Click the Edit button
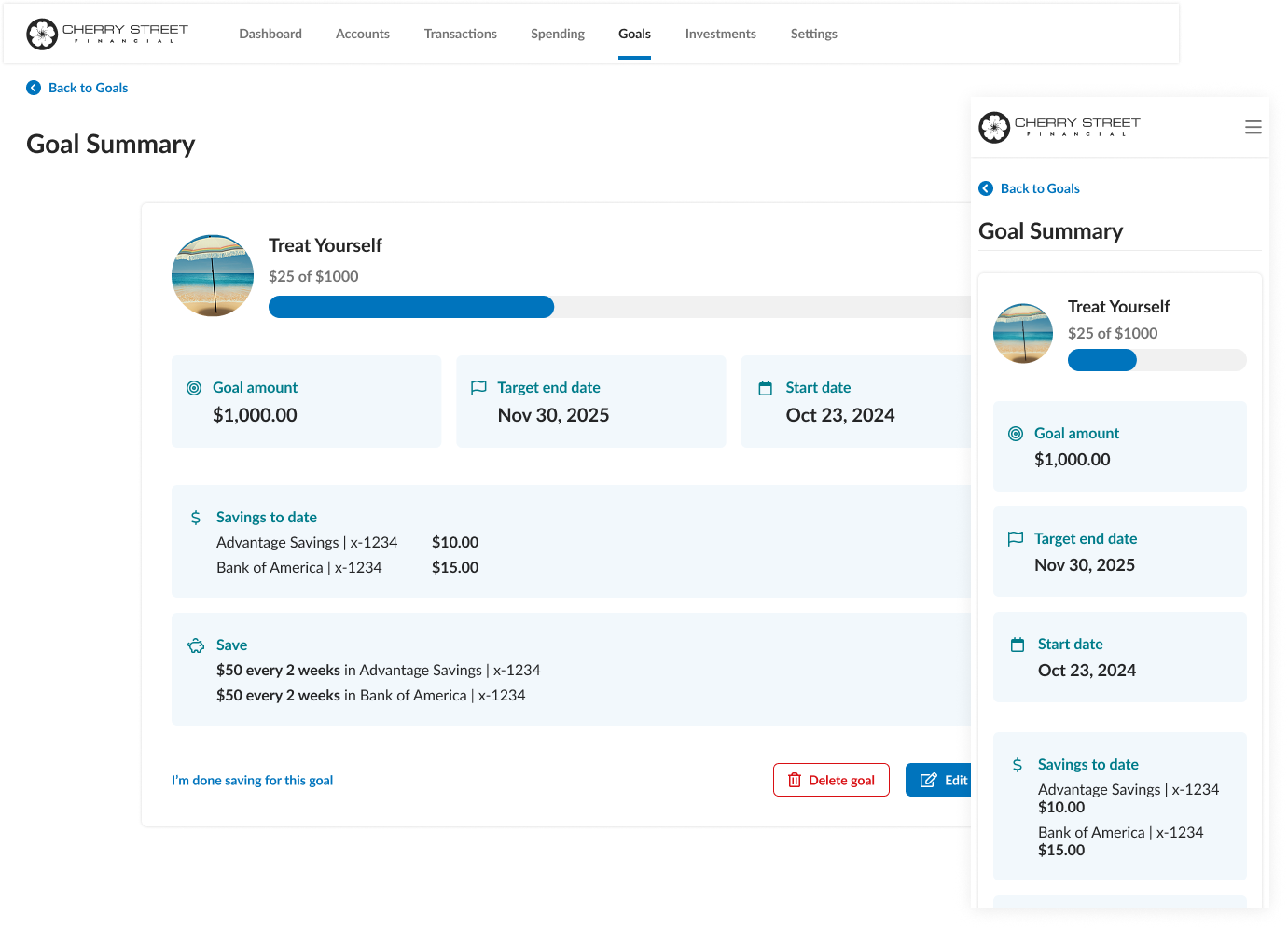Screen dimensions: 1288x929 click(x=940, y=780)
